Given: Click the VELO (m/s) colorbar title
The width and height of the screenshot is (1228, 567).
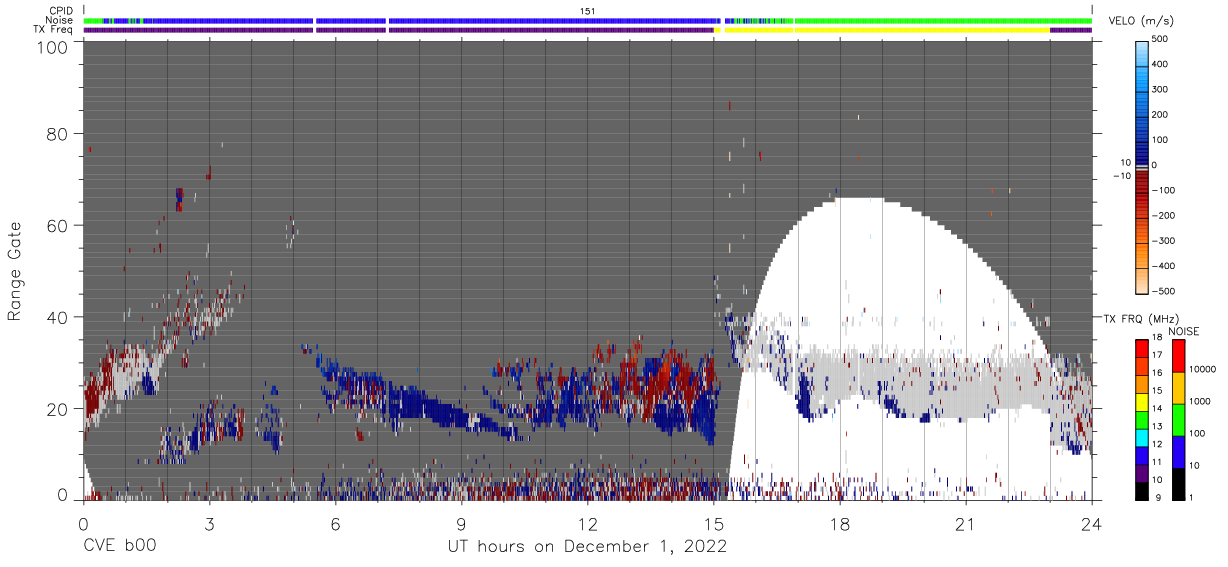Looking at the screenshot, I should tap(1141, 20).
